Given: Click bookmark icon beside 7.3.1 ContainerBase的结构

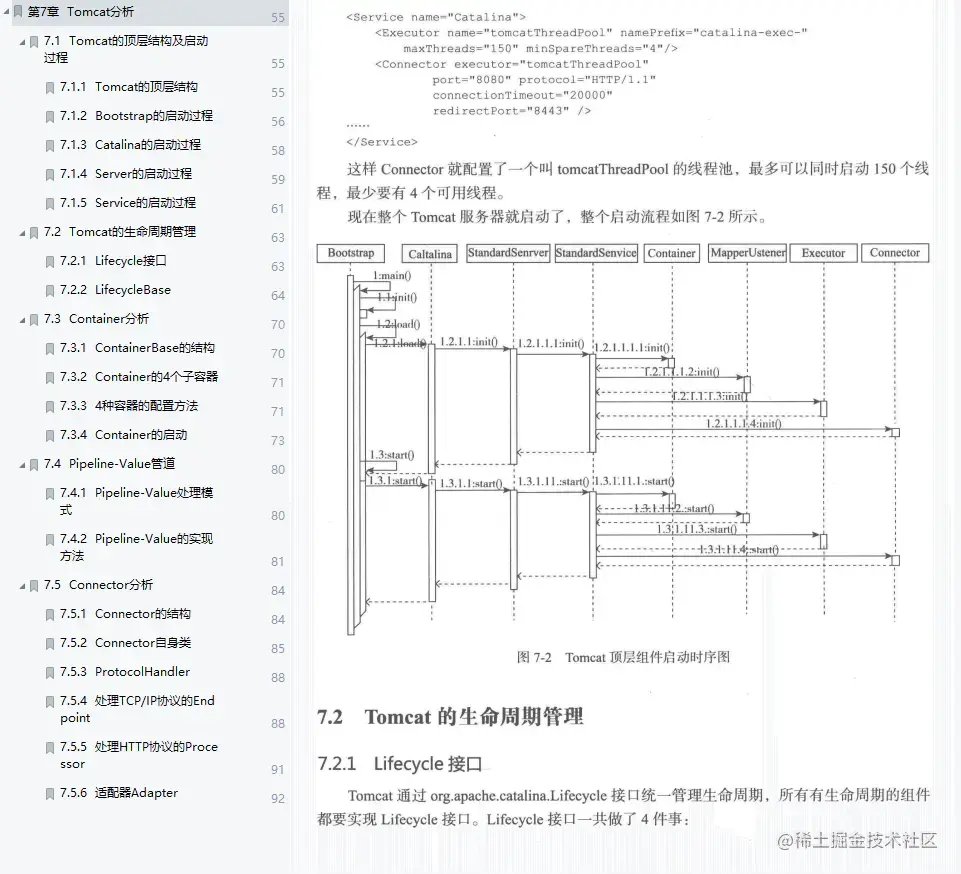Looking at the screenshot, I should point(50,349).
